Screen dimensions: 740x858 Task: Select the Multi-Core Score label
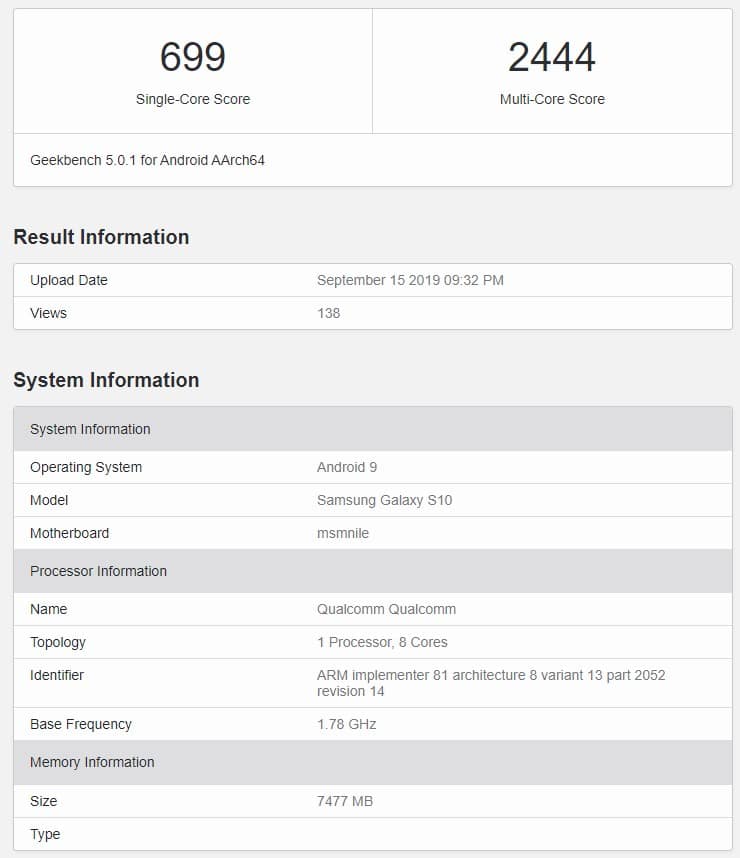coord(552,99)
